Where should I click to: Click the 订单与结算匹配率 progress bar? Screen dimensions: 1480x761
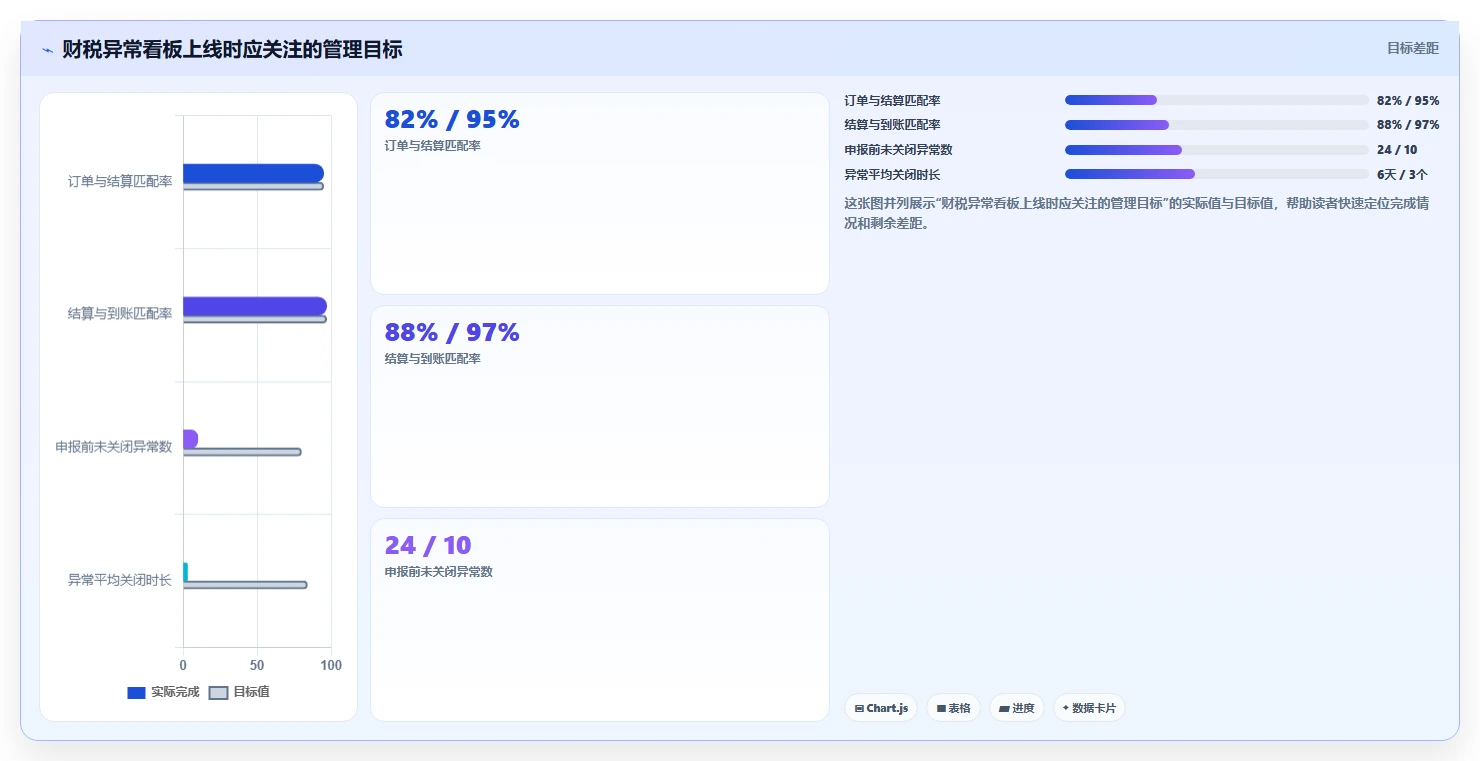pos(1216,100)
